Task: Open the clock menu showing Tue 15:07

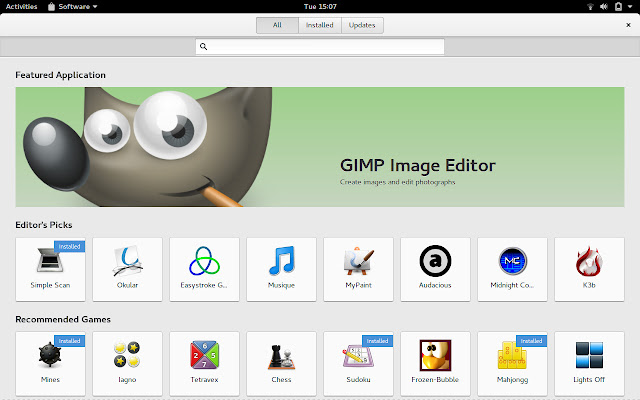Action: pyautogui.click(x=320, y=7)
